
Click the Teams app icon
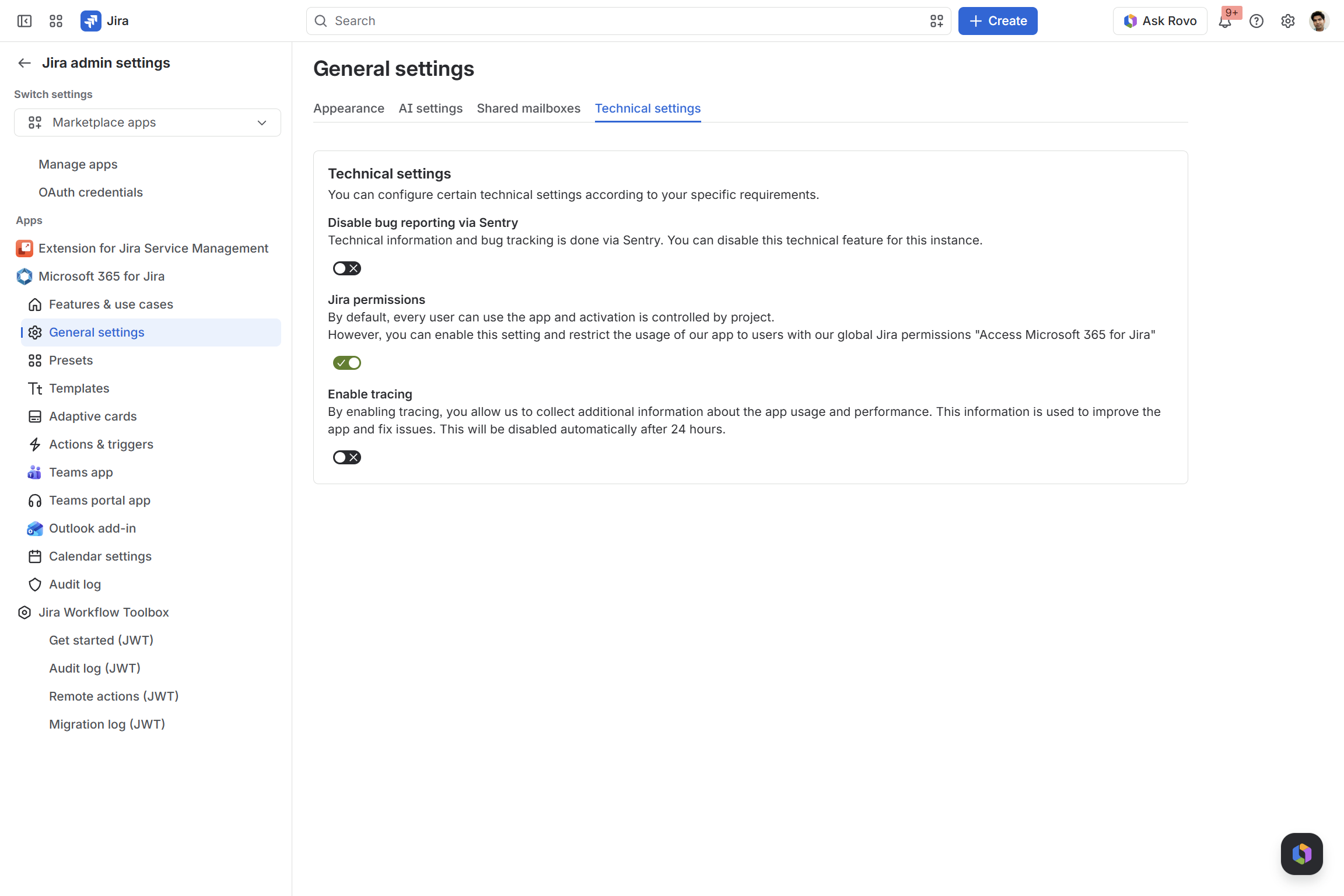35,473
